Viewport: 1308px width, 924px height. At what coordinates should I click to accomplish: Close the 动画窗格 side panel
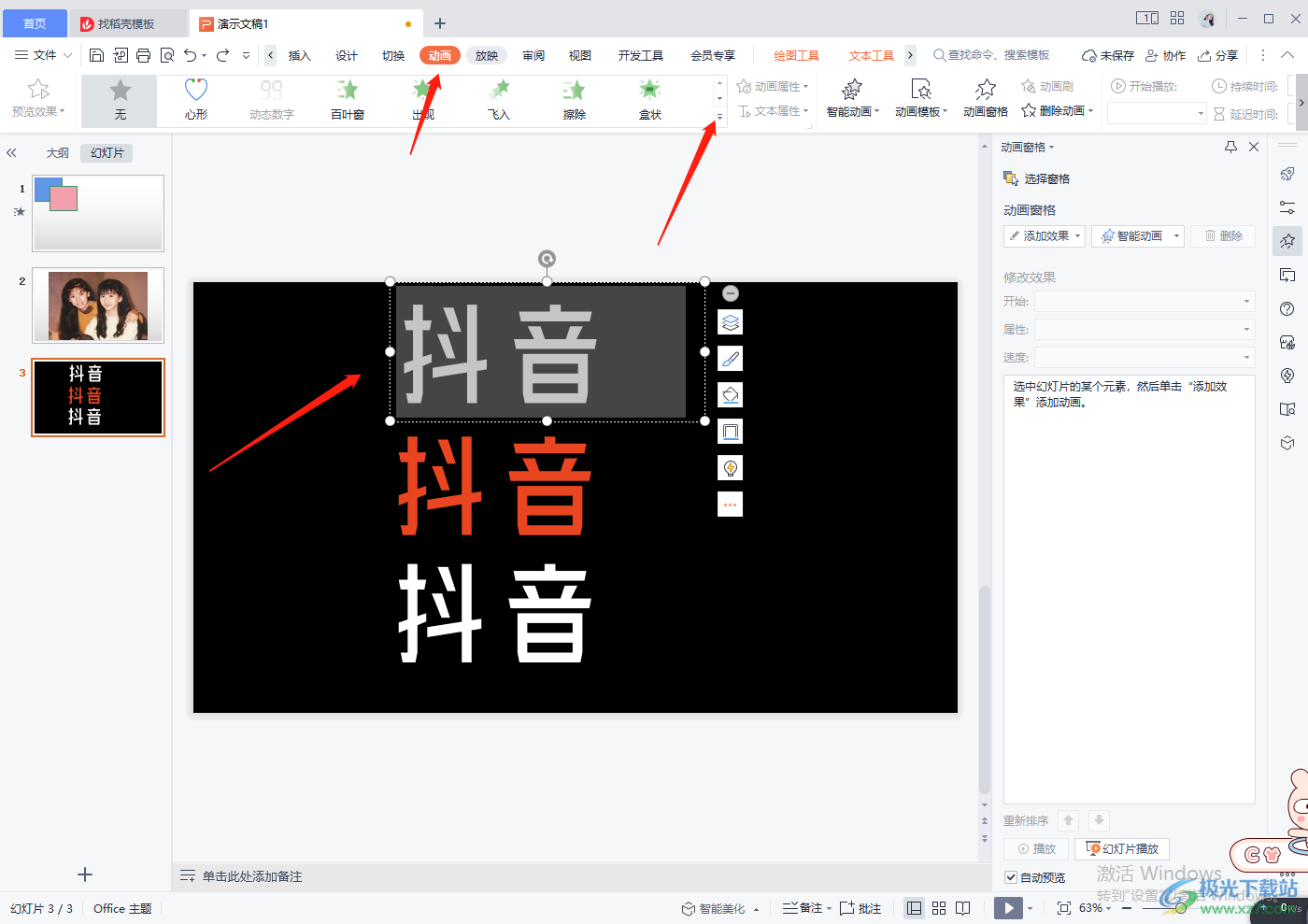pyautogui.click(x=1254, y=147)
